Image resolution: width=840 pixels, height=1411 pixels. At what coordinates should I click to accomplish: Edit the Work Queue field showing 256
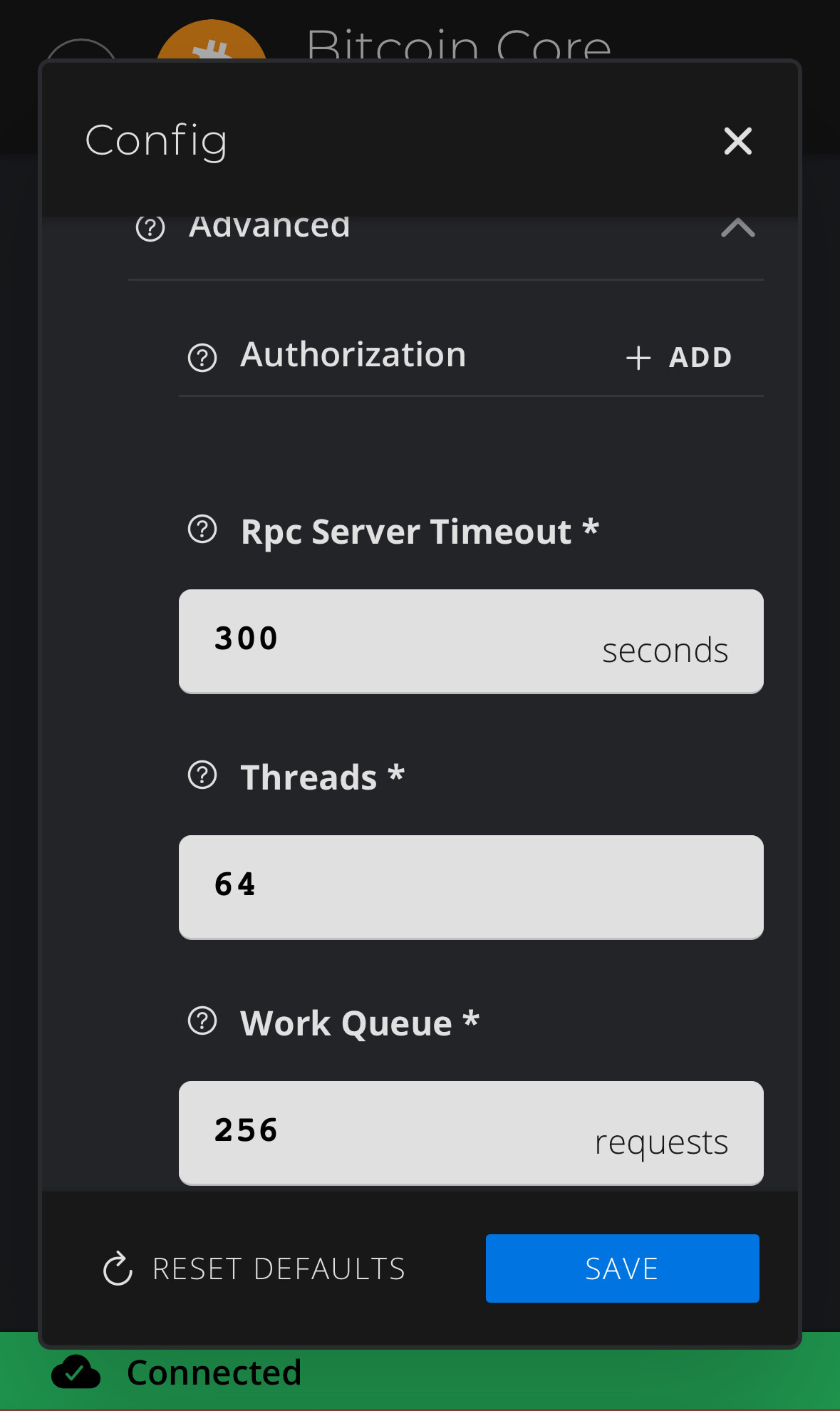471,1133
